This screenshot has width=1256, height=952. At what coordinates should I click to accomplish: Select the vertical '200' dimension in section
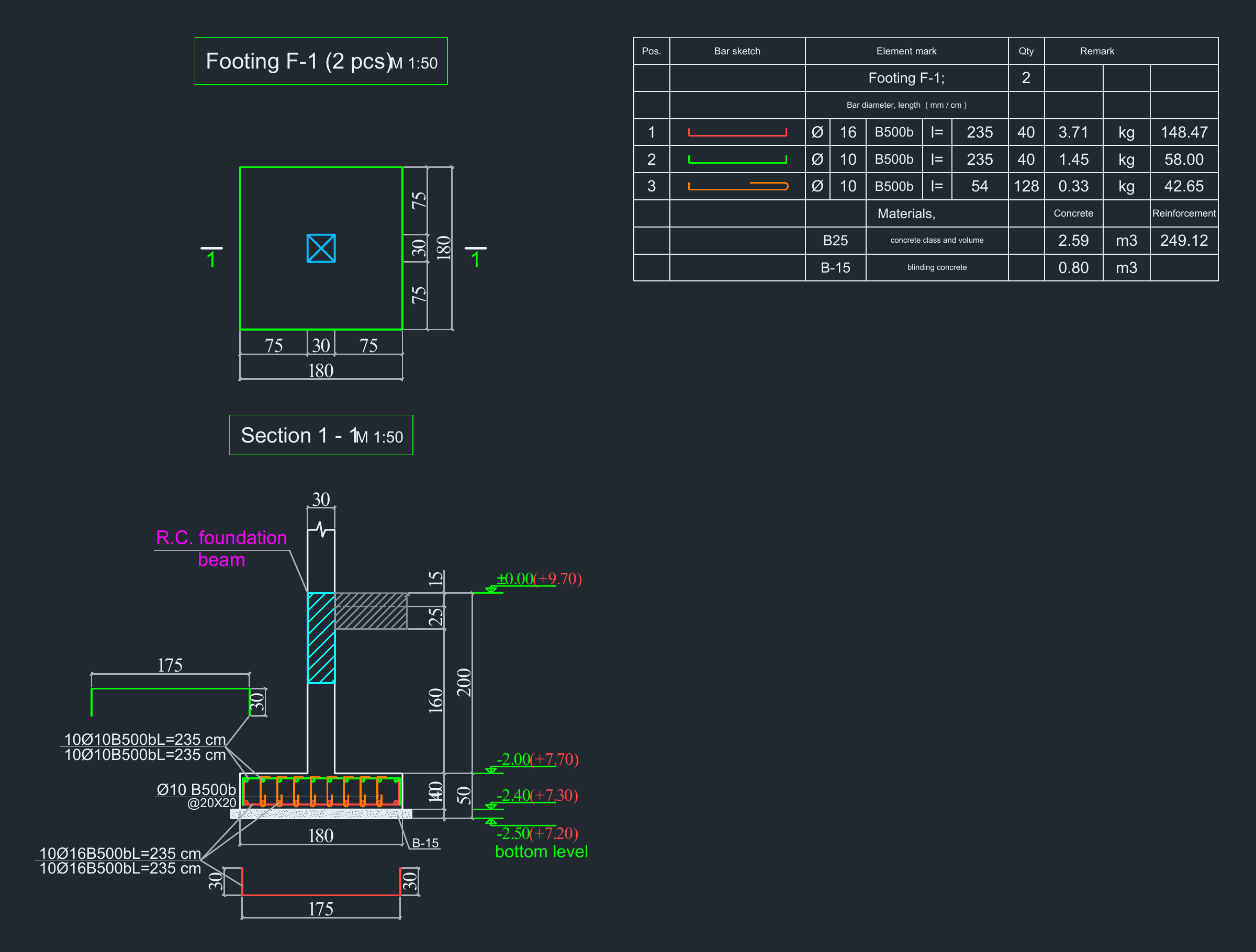click(x=464, y=682)
